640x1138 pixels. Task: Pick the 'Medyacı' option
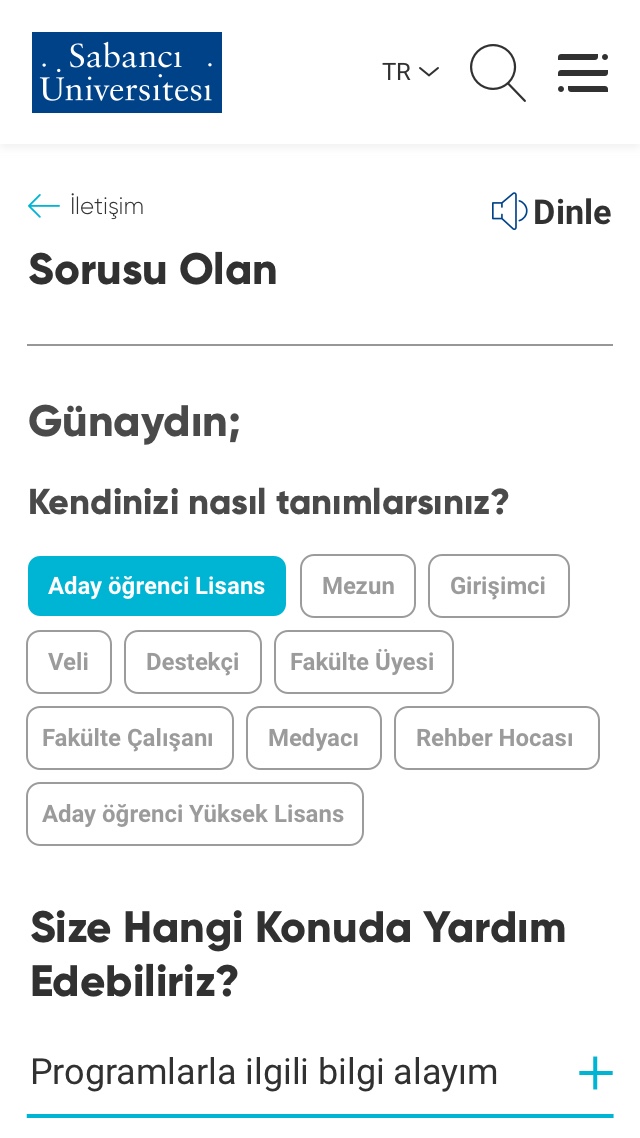(314, 738)
